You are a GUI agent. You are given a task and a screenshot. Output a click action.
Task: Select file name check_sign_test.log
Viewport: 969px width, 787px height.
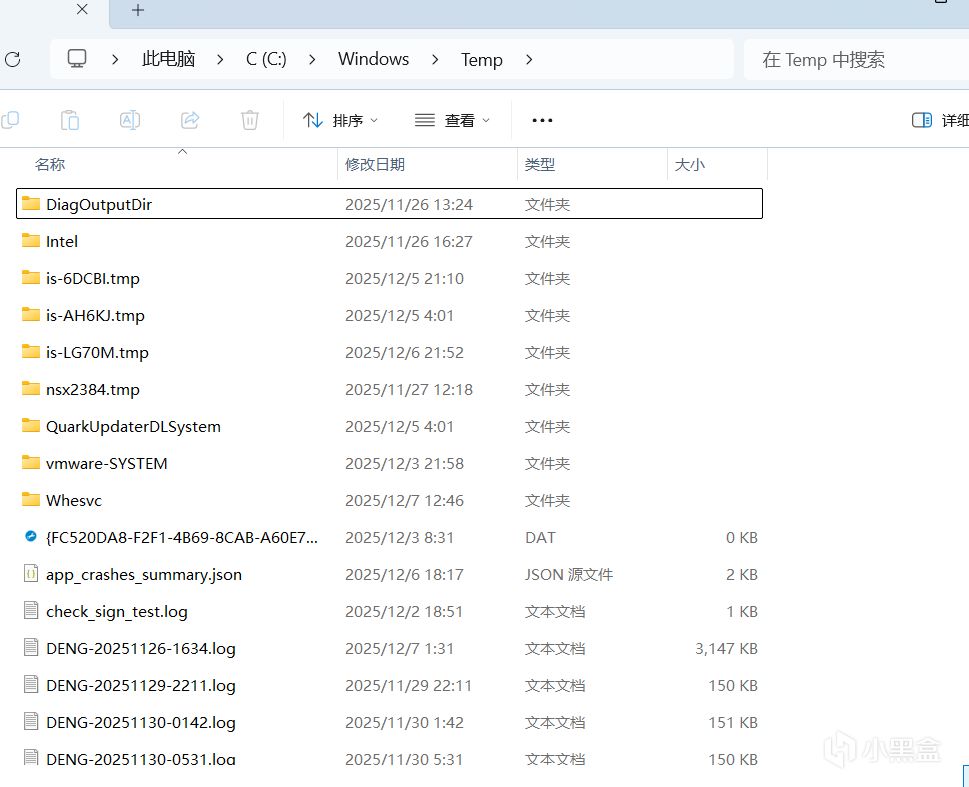(x=117, y=612)
